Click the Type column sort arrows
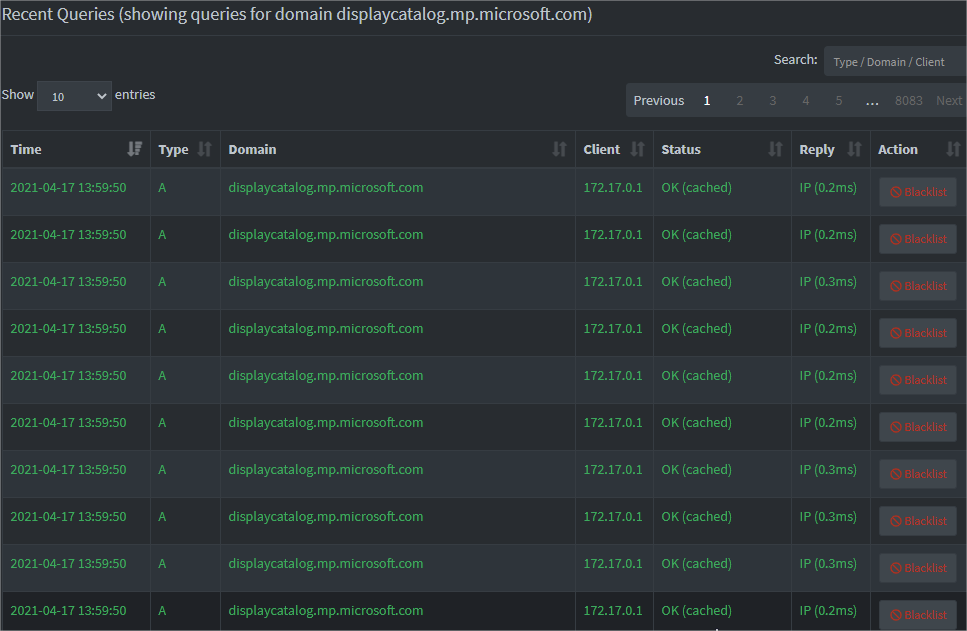This screenshot has width=967, height=631. 205,149
